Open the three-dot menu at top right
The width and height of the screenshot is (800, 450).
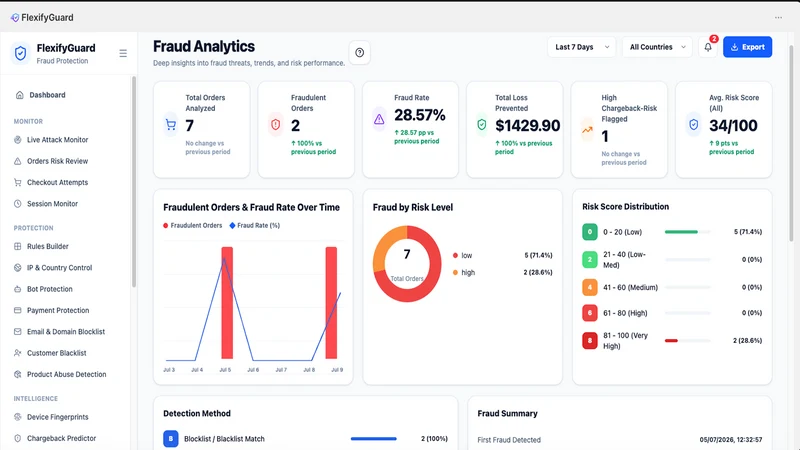tap(778, 17)
